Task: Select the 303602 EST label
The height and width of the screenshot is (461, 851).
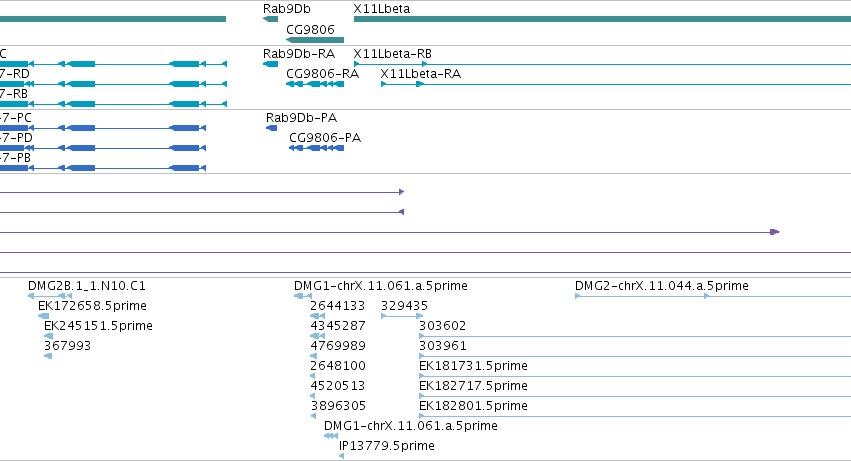Action: coord(442,326)
